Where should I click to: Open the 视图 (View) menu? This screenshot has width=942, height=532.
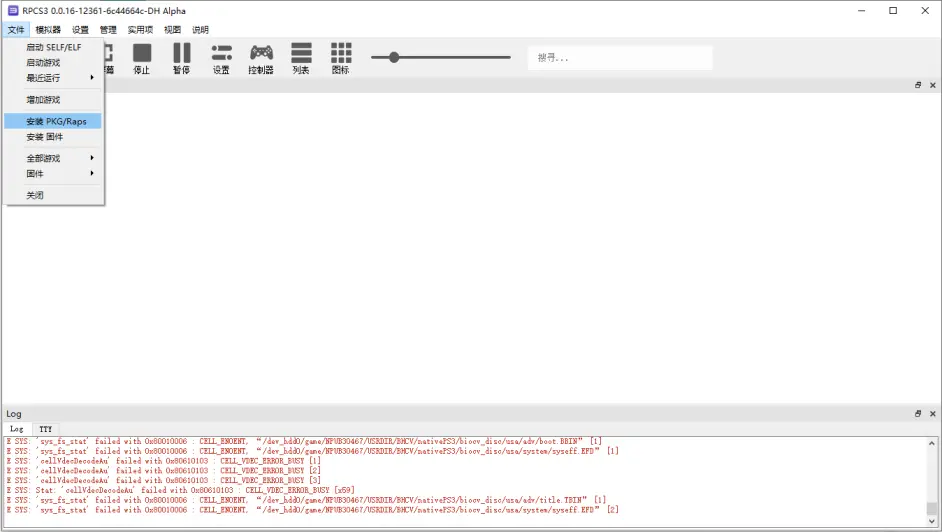point(172,29)
